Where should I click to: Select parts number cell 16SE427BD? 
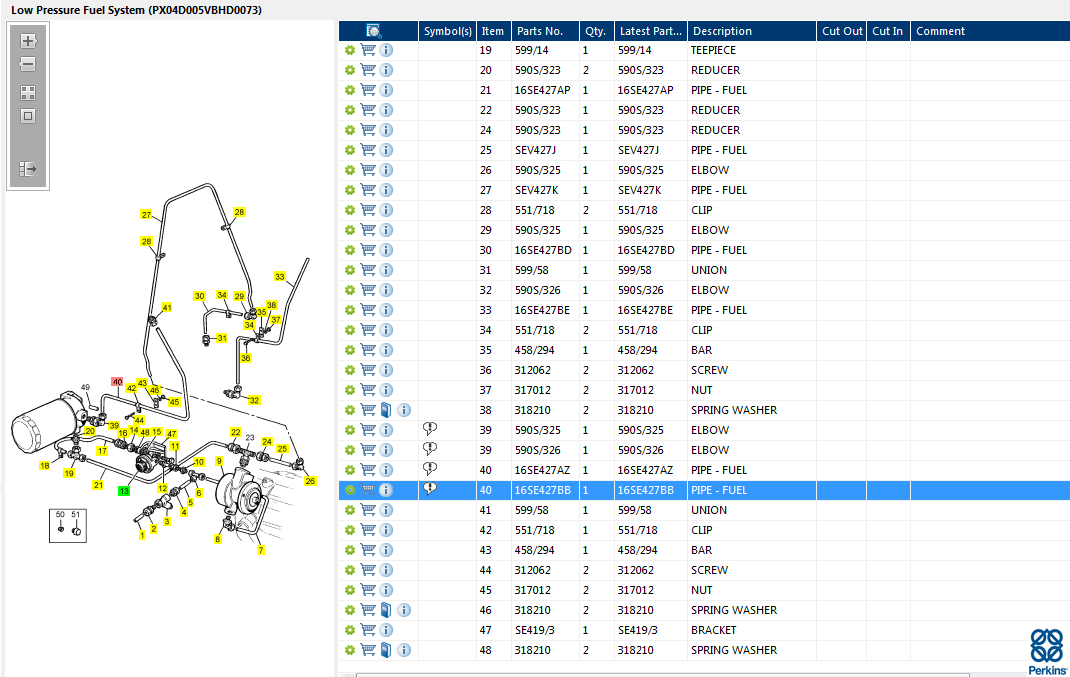click(x=543, y=250)
